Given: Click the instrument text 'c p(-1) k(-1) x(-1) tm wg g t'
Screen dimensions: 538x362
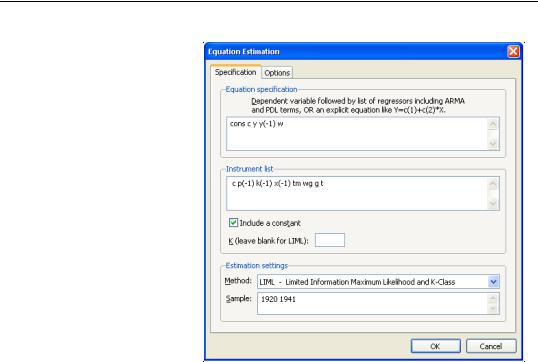Looking at the screenshot, I should point(277,184).
